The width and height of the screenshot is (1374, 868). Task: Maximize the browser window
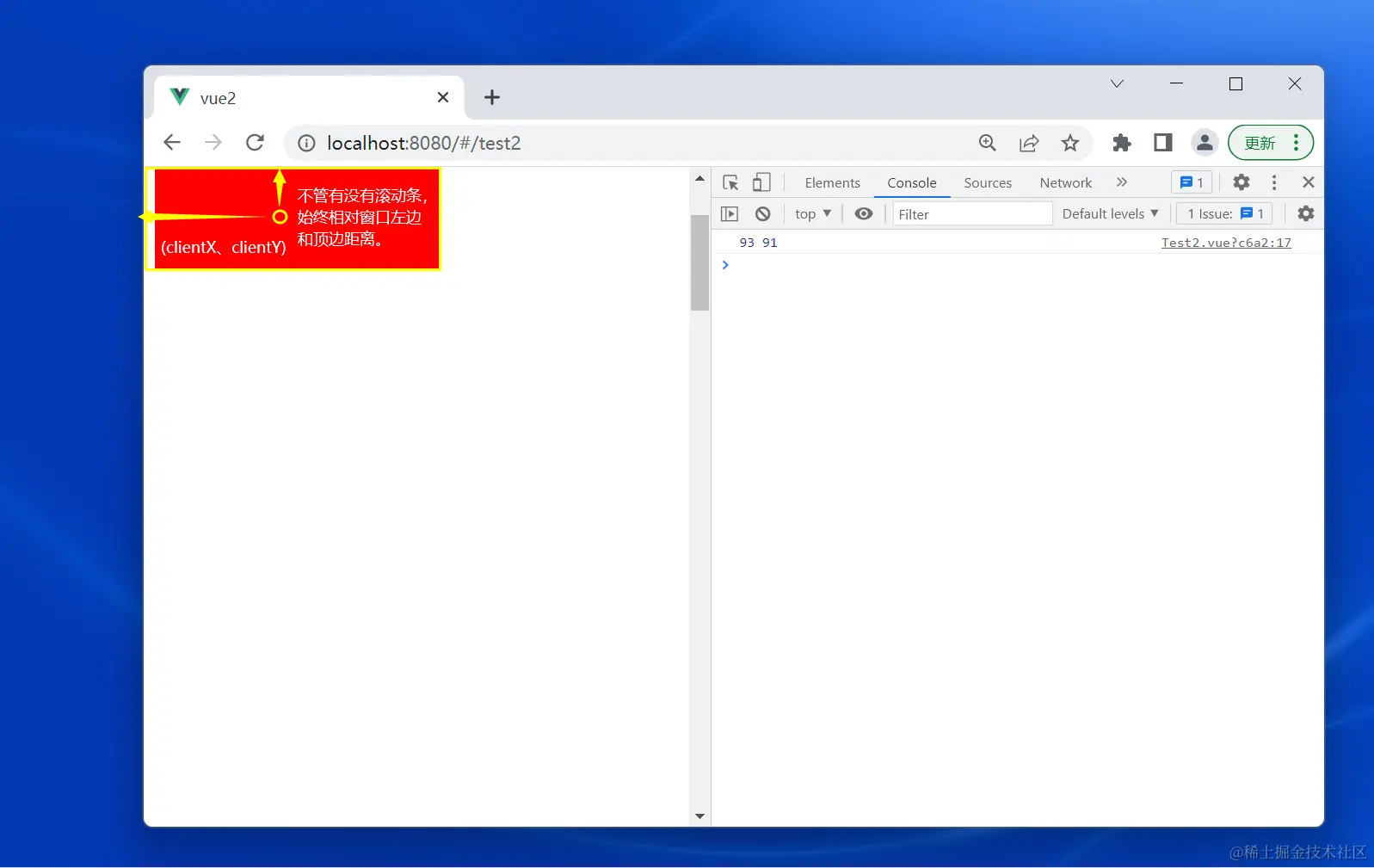[1235, 83]
